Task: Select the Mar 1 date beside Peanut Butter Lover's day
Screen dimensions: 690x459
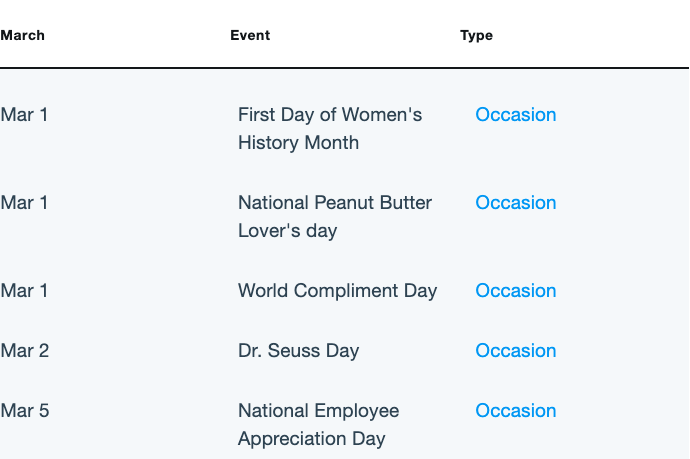Action: (24, 203)
